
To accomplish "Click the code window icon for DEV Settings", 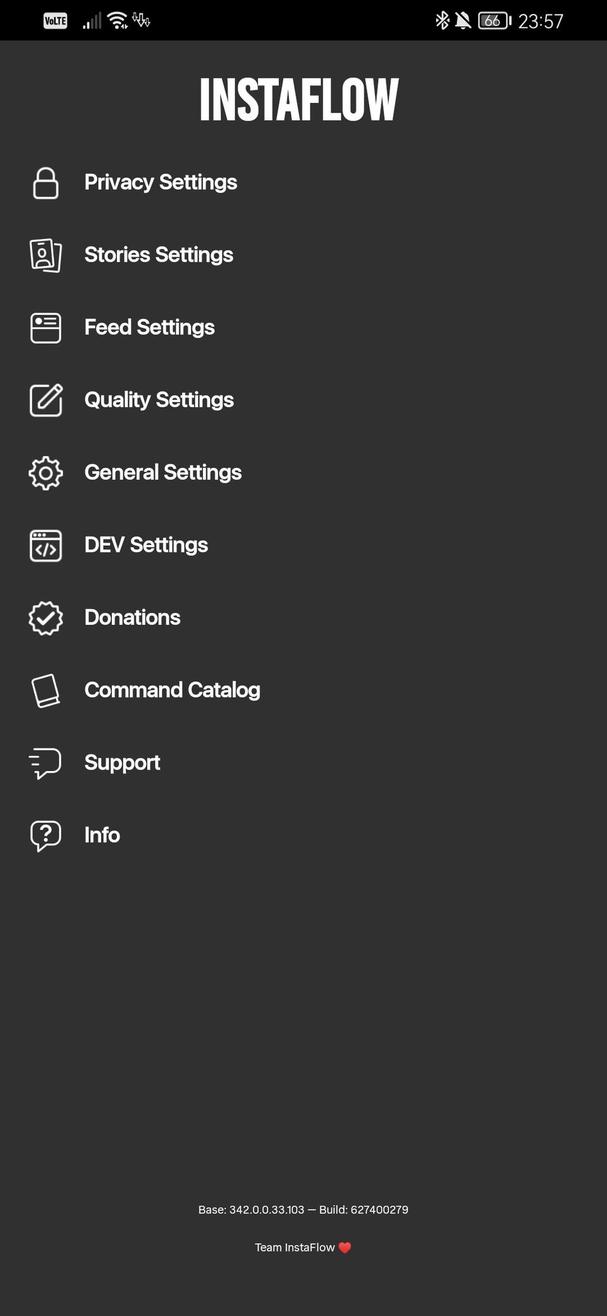I will [45, 545].
